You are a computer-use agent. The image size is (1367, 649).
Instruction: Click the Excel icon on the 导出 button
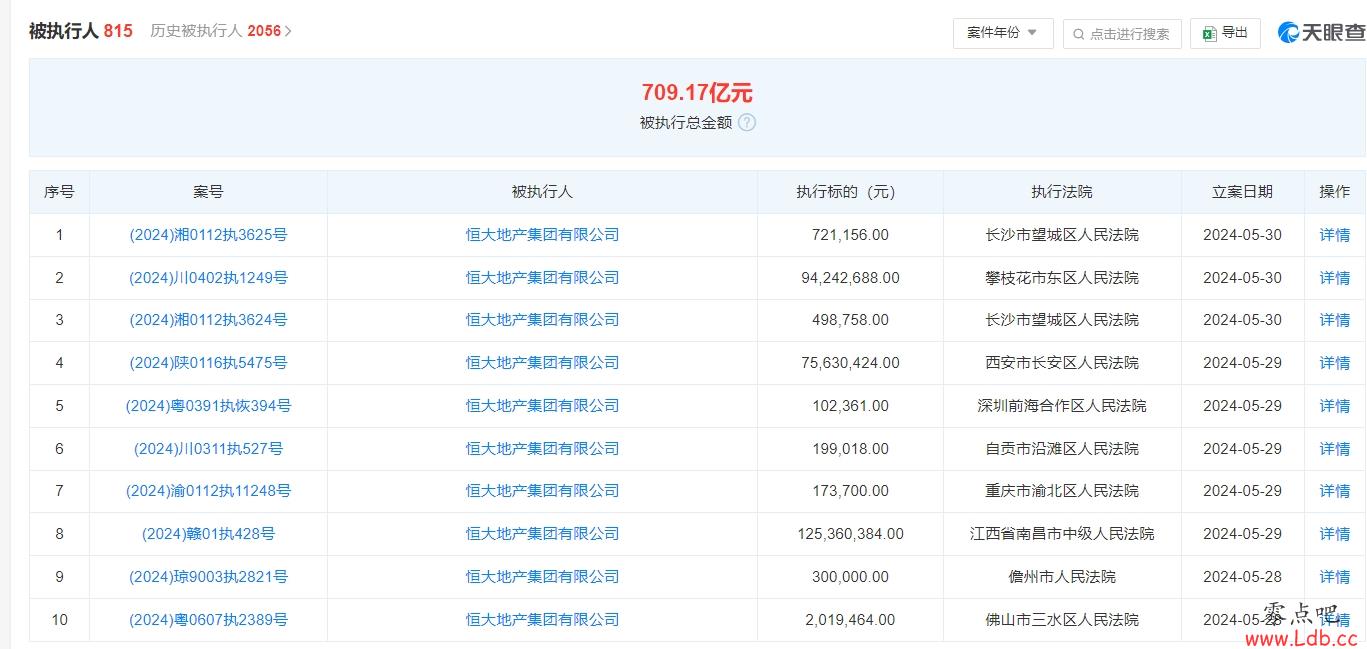pyautogui.click(x=1209, y=33)
